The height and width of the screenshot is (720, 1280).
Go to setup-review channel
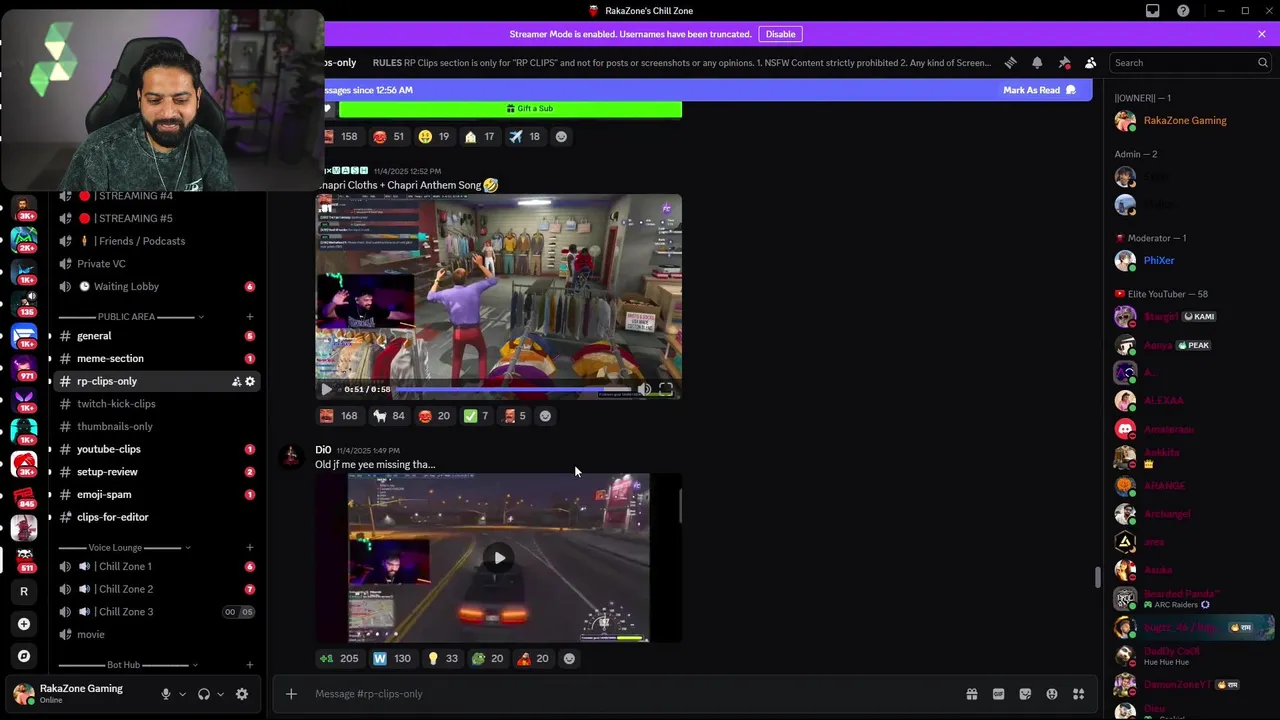click(x=156, y=472)
